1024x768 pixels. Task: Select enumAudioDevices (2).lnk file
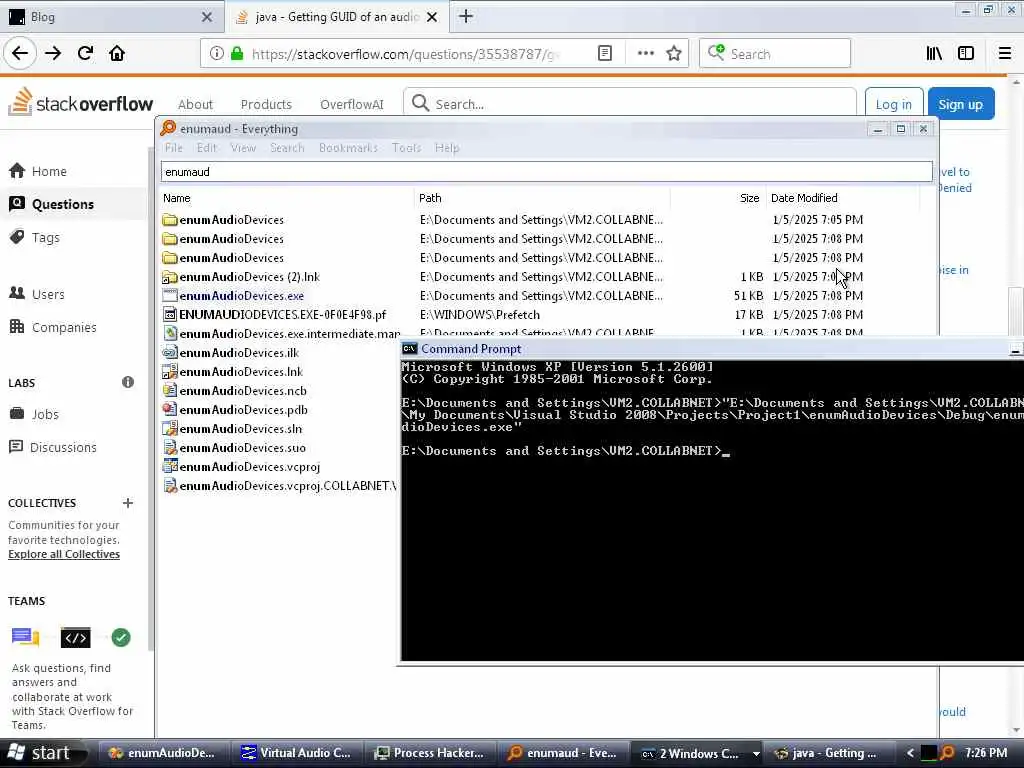pyautogui.click(x=249, y=277)
